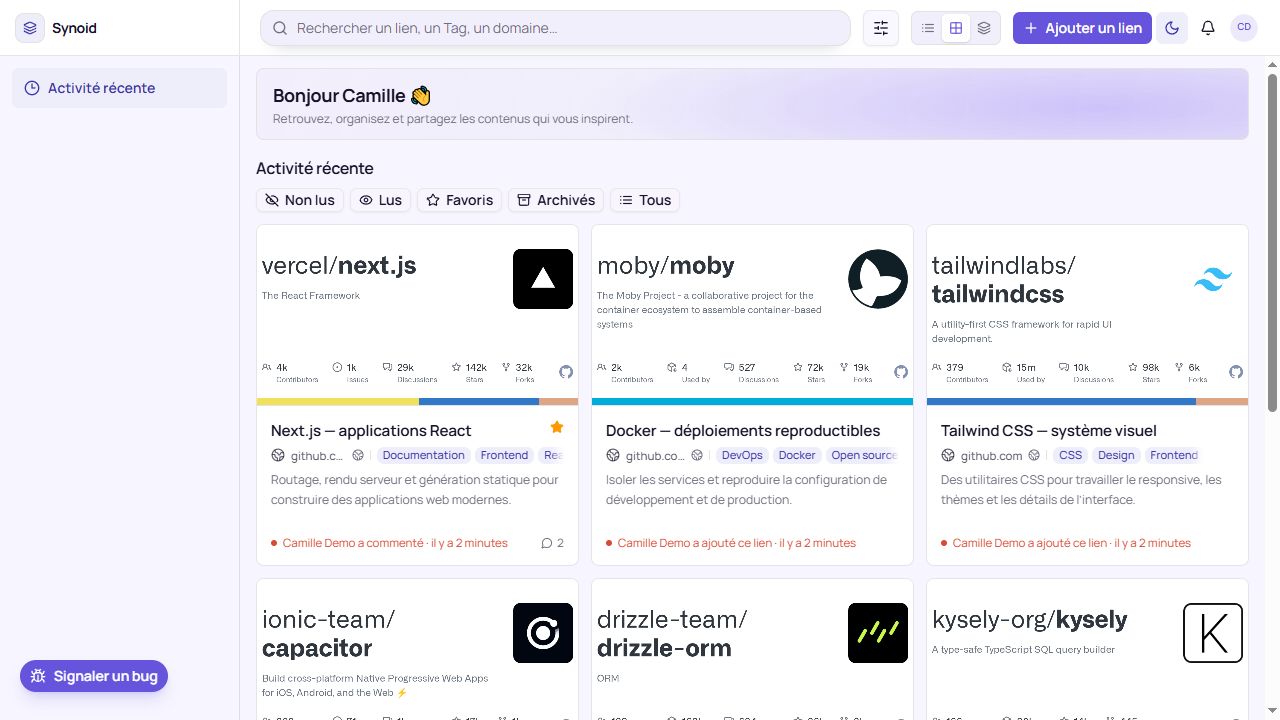Click the tailwindcss 98k Stars stat
The width and height of the screenshot is (1280, 720).
(1143, 372)
